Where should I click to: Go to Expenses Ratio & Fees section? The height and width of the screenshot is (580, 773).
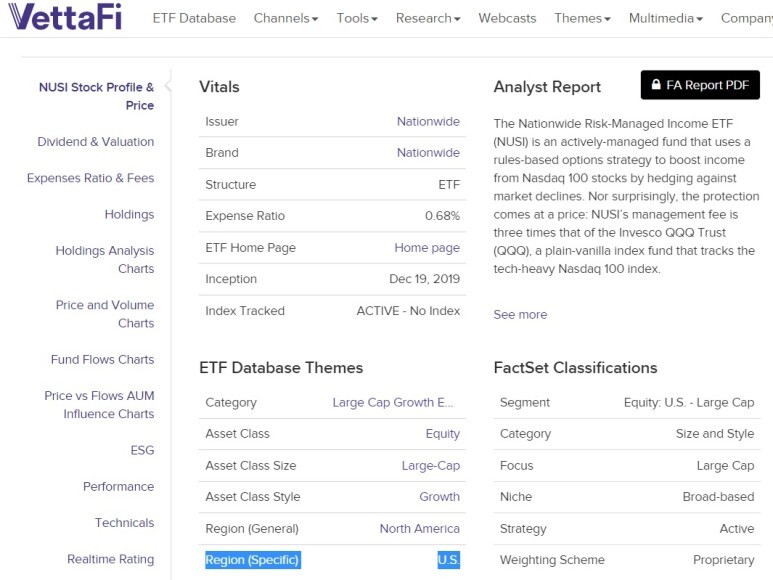pos(91,178)
